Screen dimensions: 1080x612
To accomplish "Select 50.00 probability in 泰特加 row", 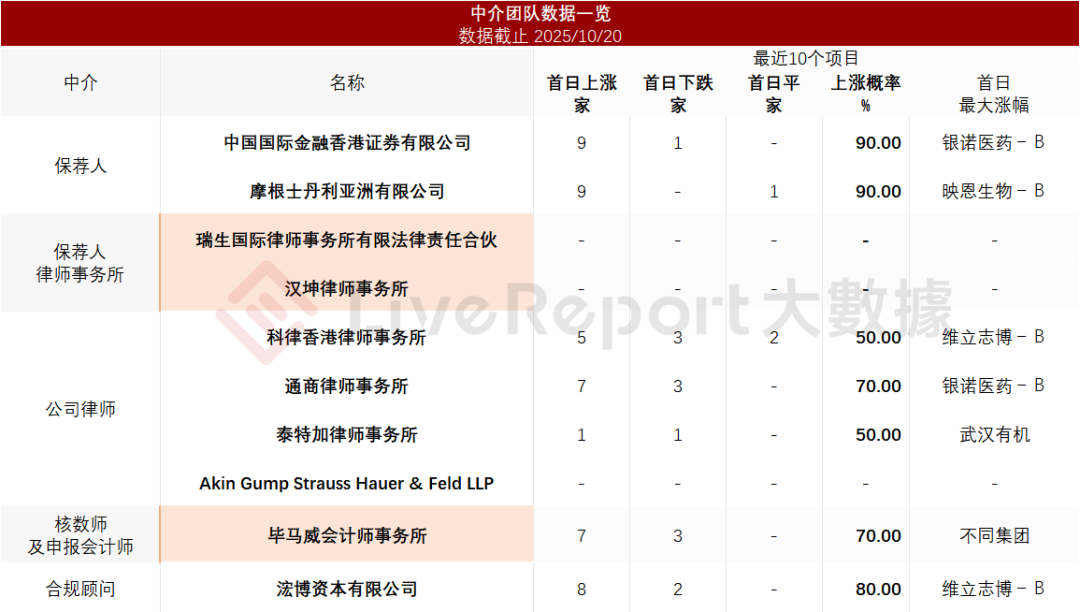I will pos(878,436).
